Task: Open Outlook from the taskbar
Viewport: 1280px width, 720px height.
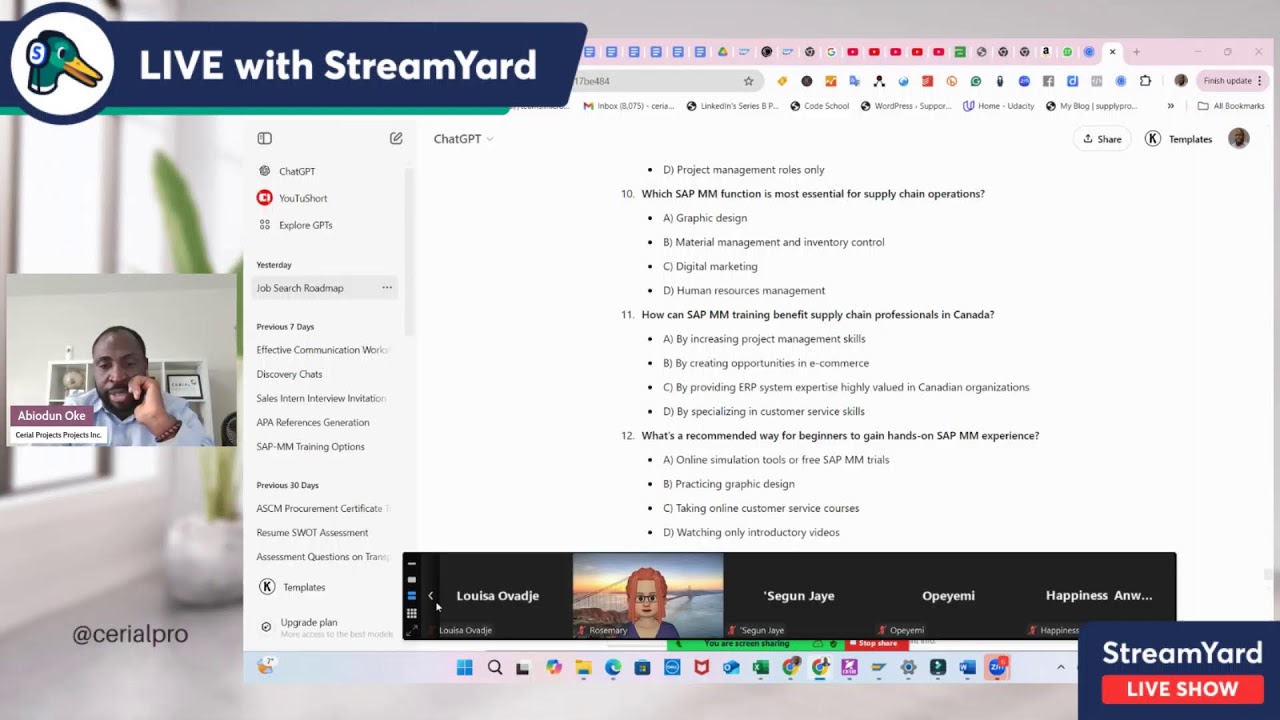Action: tap(731, 668)
